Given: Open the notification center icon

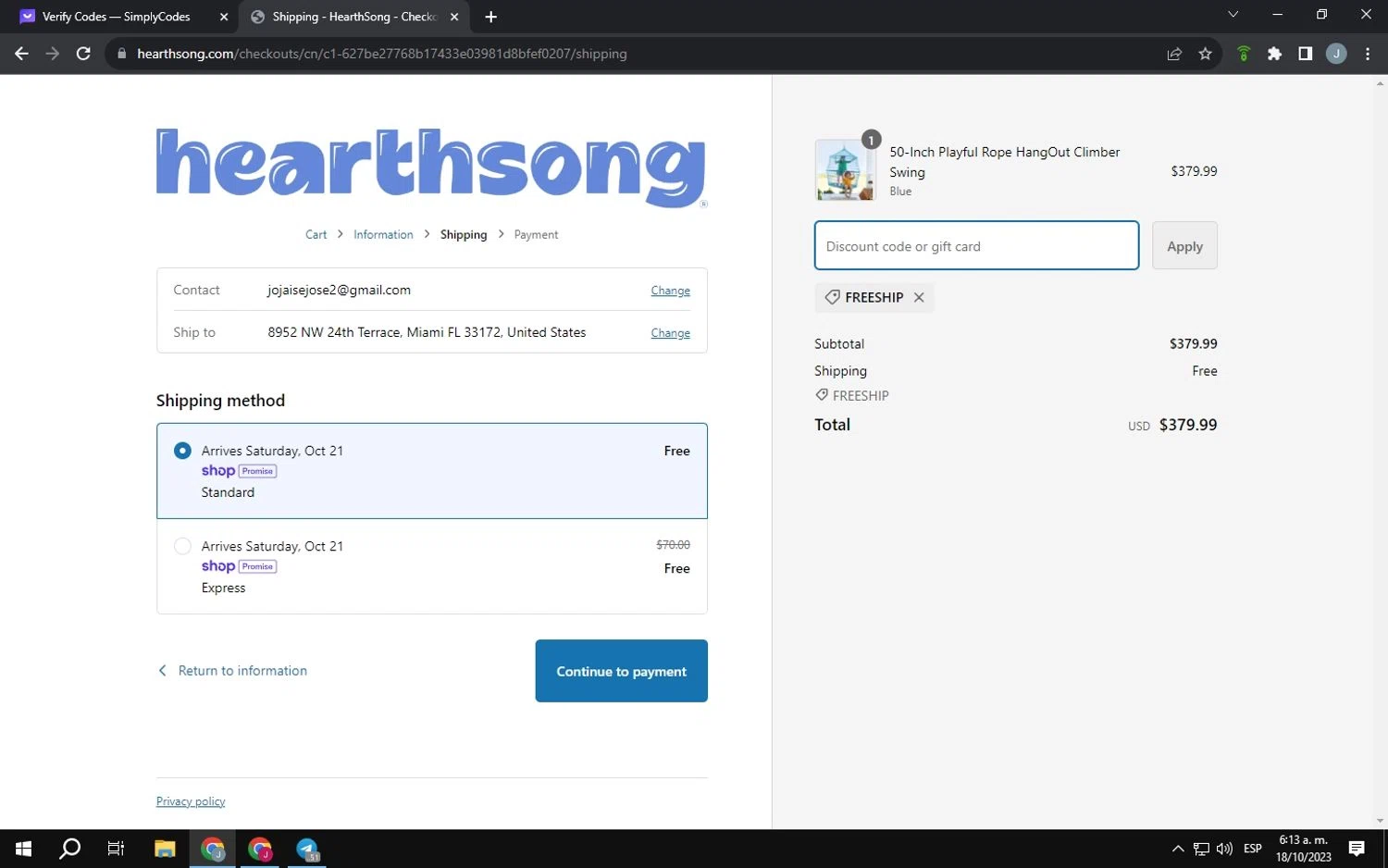Looking at the screenshot, I should click(x=1357, y=849).
